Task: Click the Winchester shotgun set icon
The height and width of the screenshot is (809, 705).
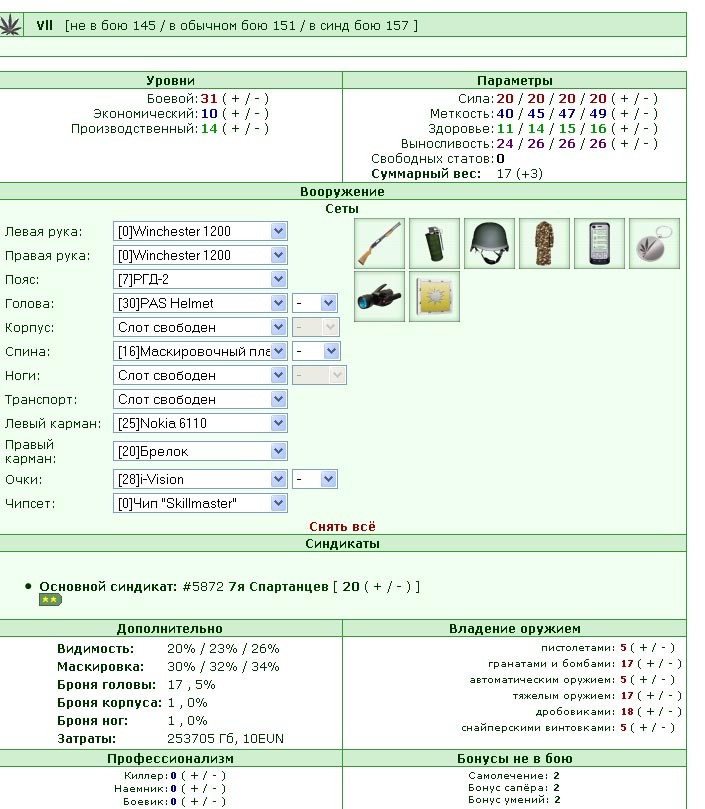Action: coord(379,243)
